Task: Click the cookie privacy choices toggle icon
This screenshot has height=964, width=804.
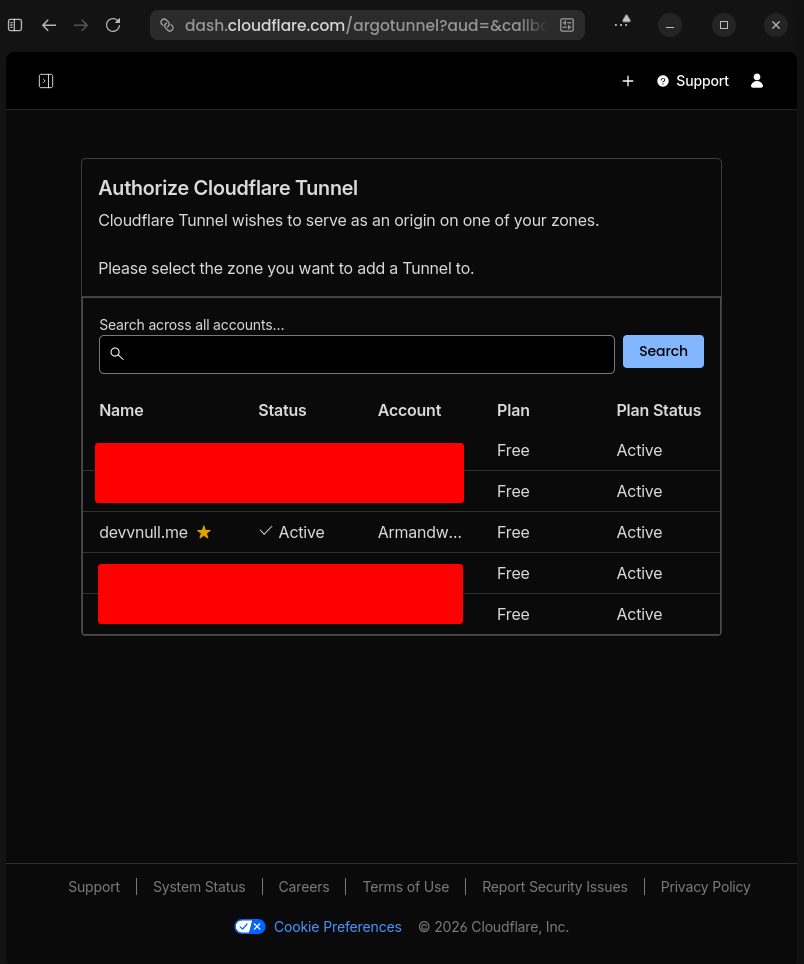Action: coord(250,926)
